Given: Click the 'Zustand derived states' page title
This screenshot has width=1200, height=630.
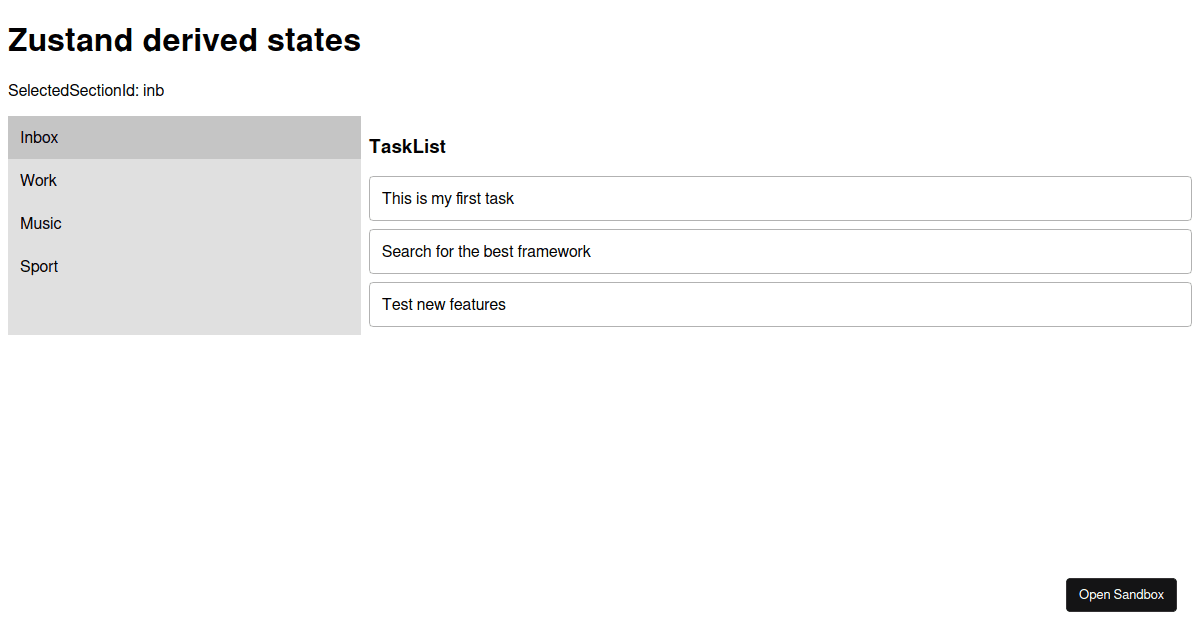Looking at the screenshot, I should (x=184, y=40).
